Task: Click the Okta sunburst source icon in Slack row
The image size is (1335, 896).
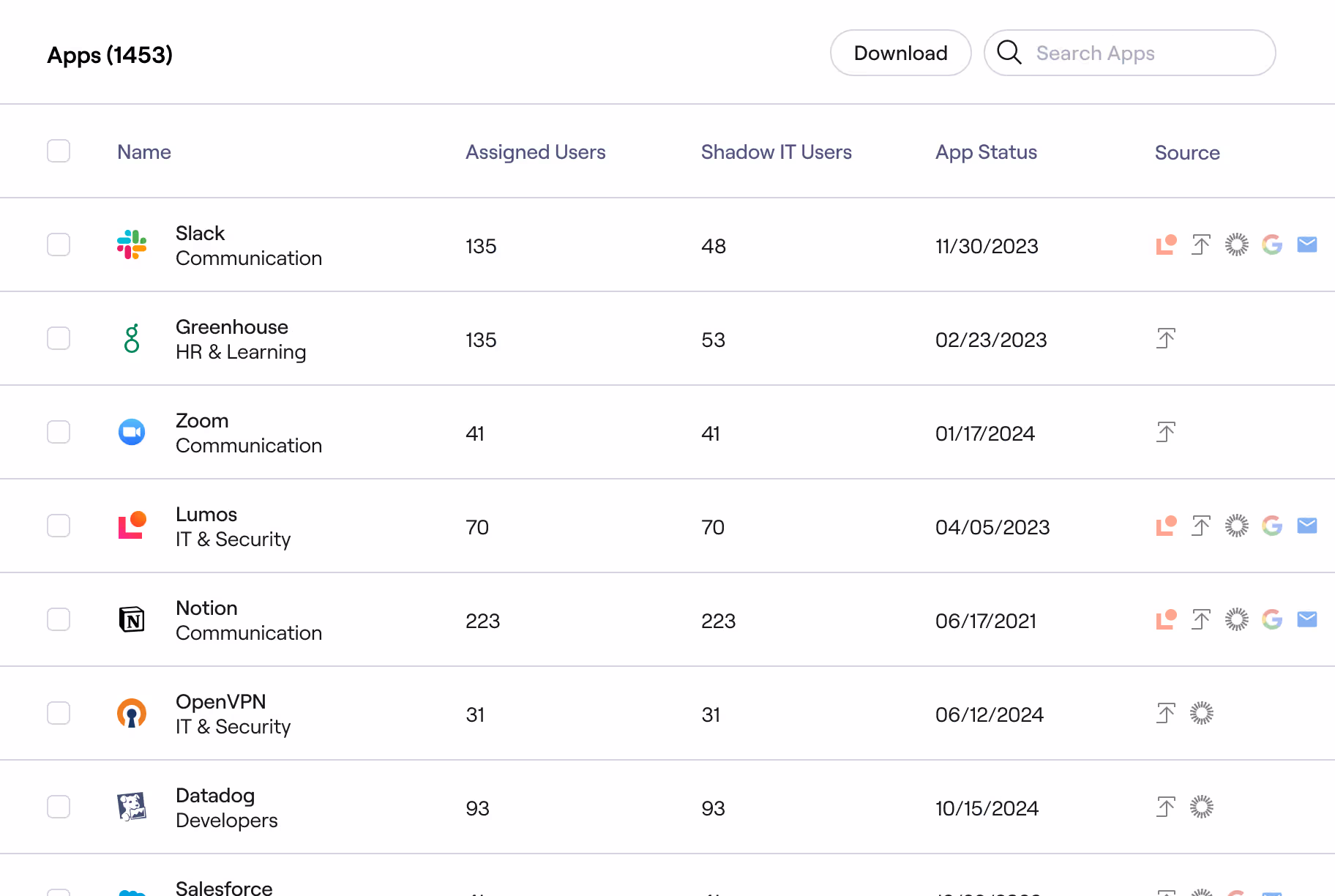Action: 1237,244
